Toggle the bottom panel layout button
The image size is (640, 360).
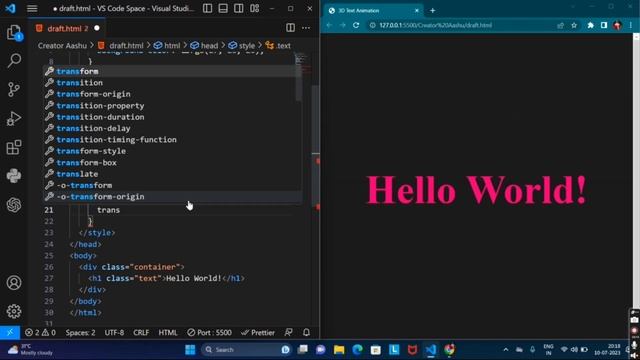[223, 8]
